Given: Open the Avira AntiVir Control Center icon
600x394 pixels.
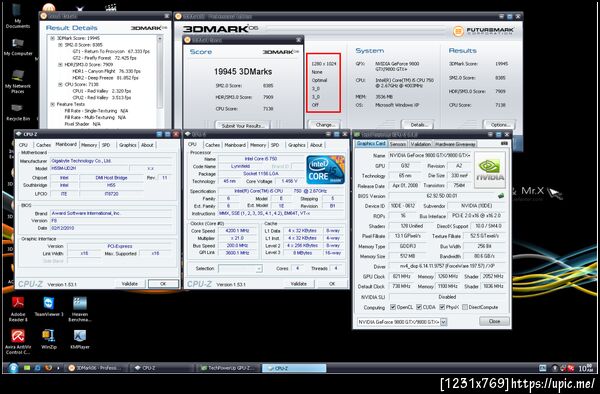Looking at the screenshot, I should pos(18,340).
